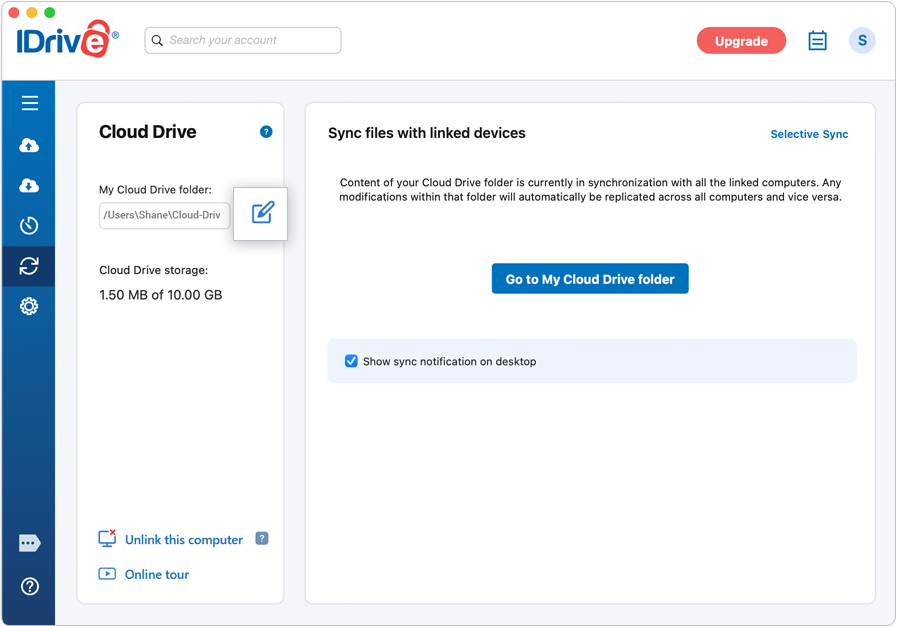Click the Cloud Drive heading
This screenshot has width=898, height=626.
click(x=148, y=132)
